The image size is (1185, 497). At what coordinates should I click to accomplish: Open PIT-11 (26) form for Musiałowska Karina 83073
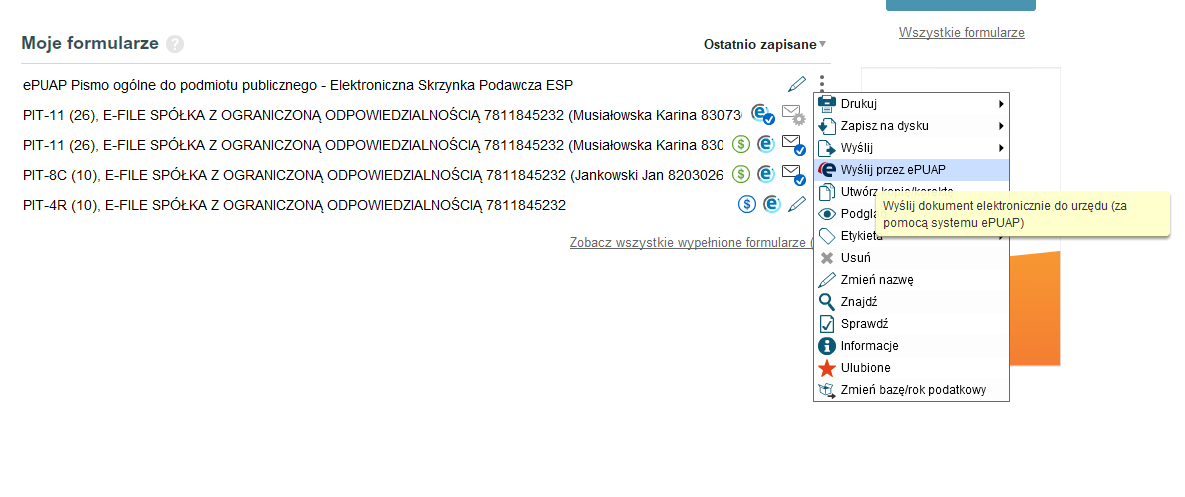point(382,115)
